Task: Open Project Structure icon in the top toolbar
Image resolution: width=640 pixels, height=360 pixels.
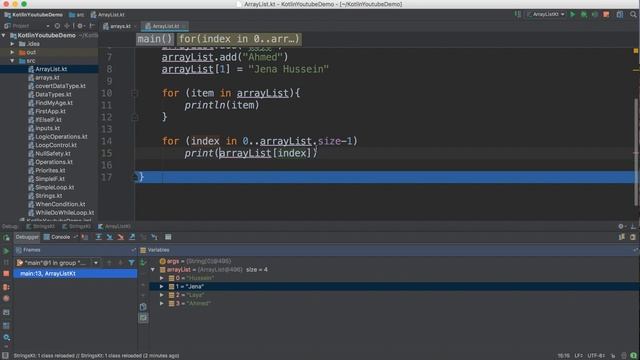Action: [x=620, y=14]
